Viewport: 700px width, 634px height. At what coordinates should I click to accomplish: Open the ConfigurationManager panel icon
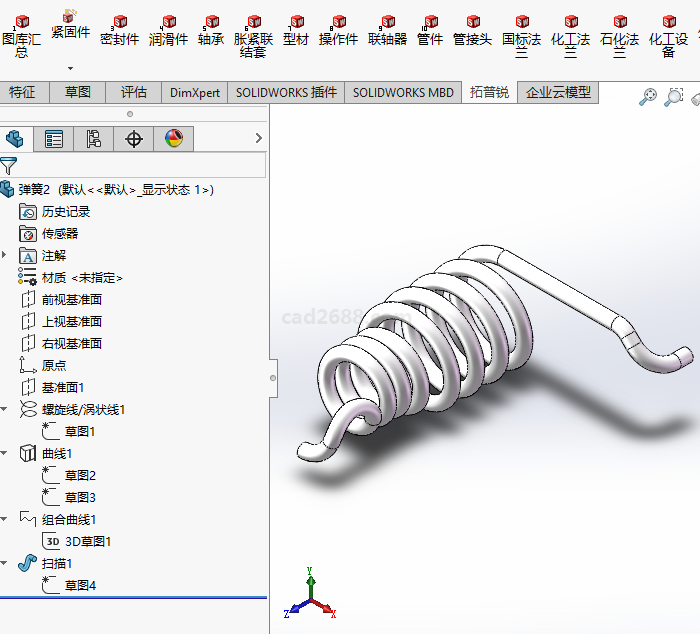[94, 139]
